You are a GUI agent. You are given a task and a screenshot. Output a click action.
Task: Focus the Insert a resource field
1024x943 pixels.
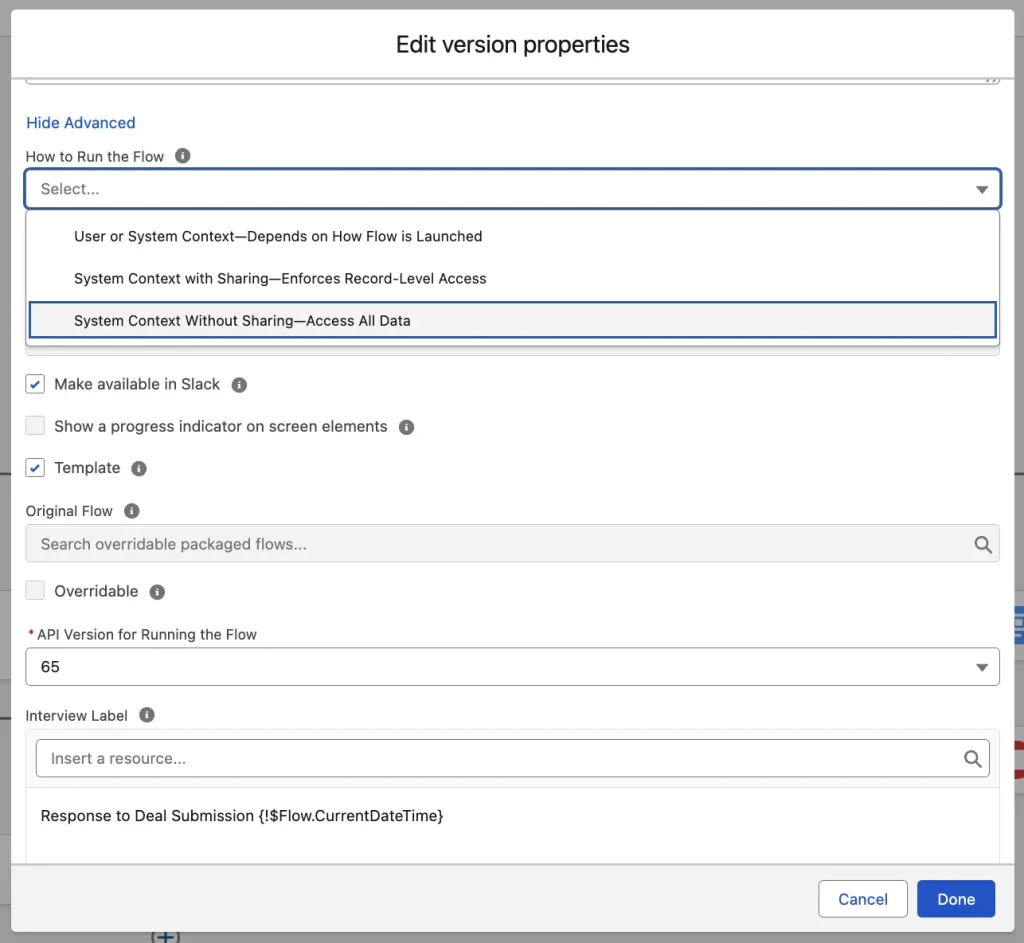[x=513, y=758]
